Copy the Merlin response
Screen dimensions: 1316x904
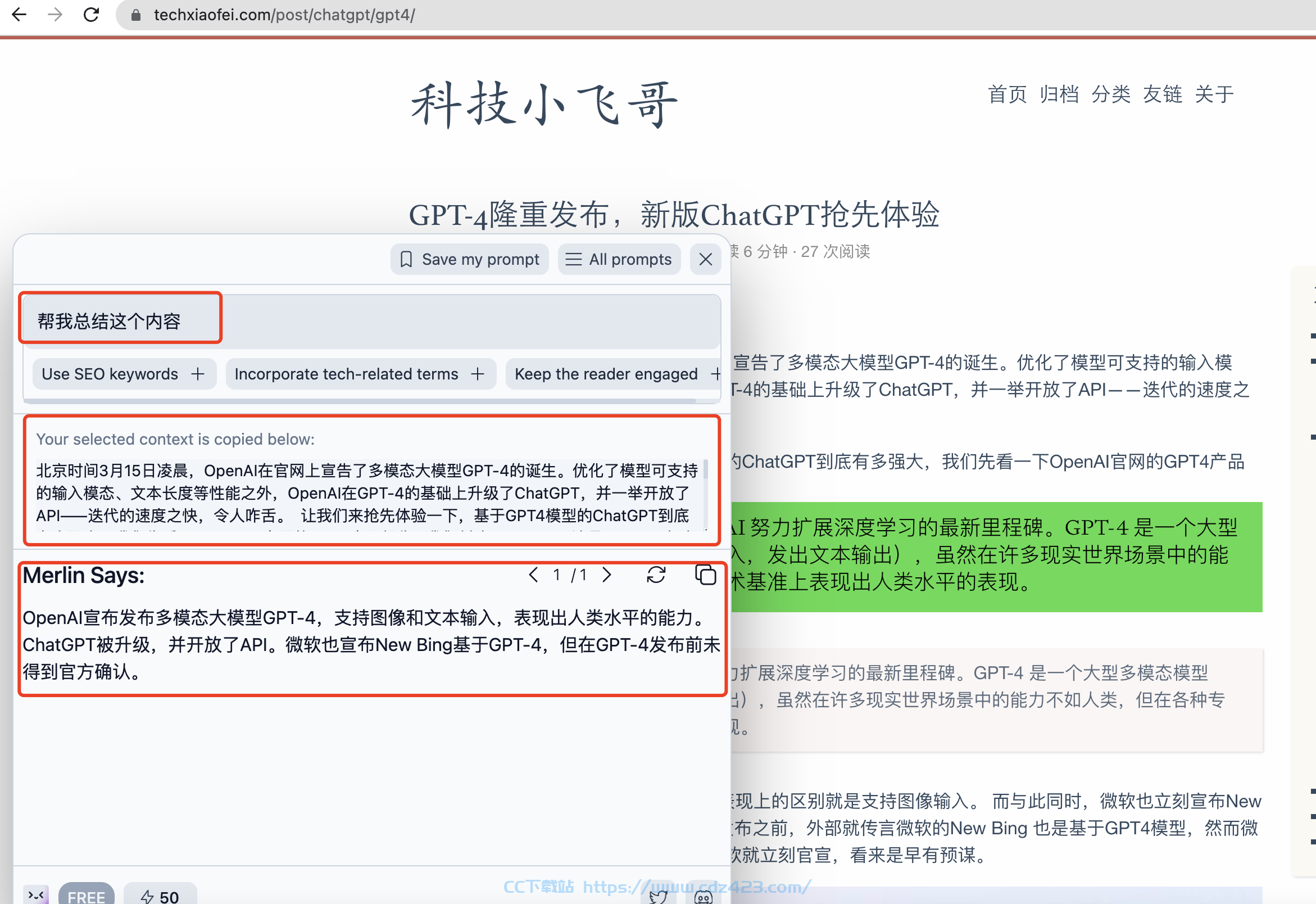point(706,575)
